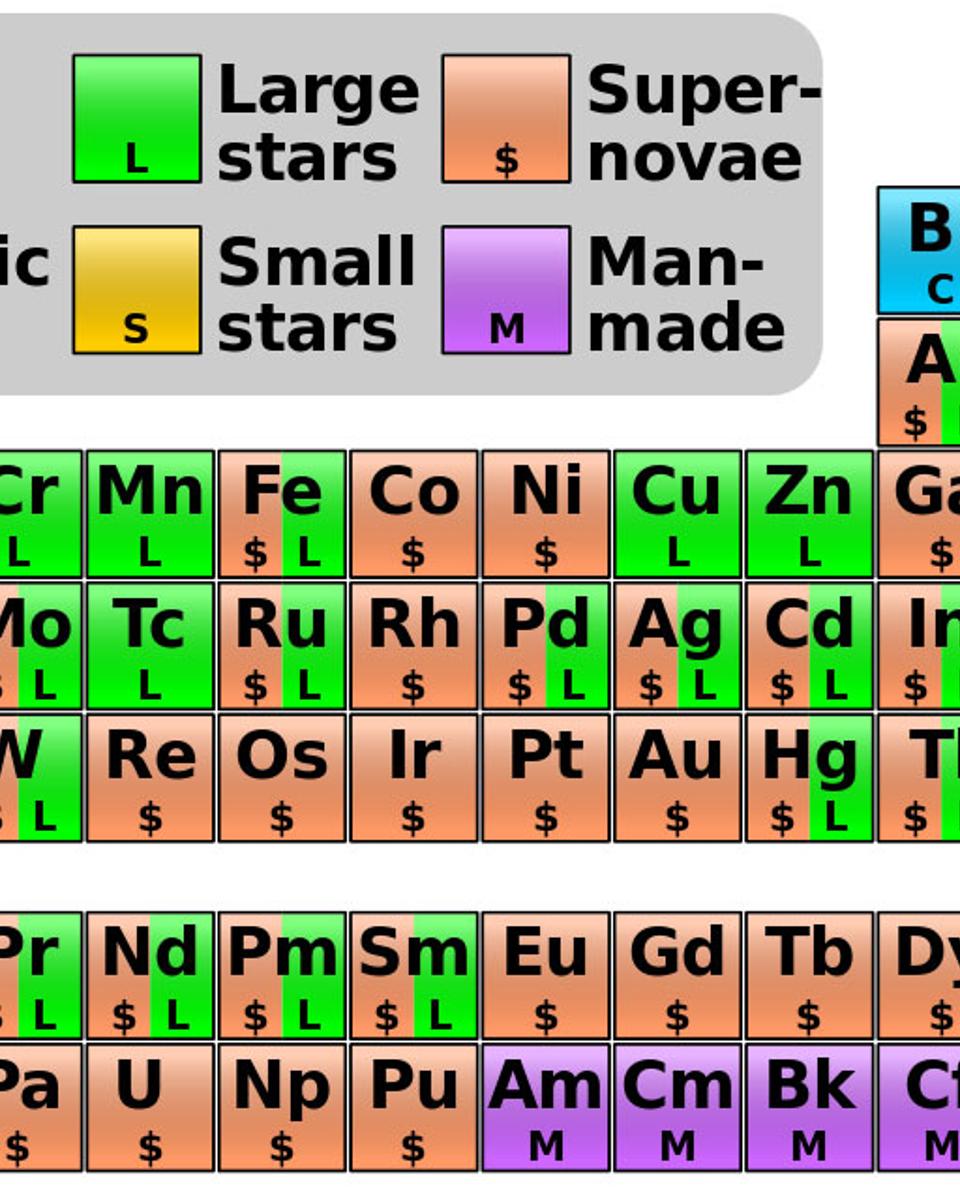Select the Cr element tile
960x1200 pixels.
pyautogui.click(x=41, y=514)
